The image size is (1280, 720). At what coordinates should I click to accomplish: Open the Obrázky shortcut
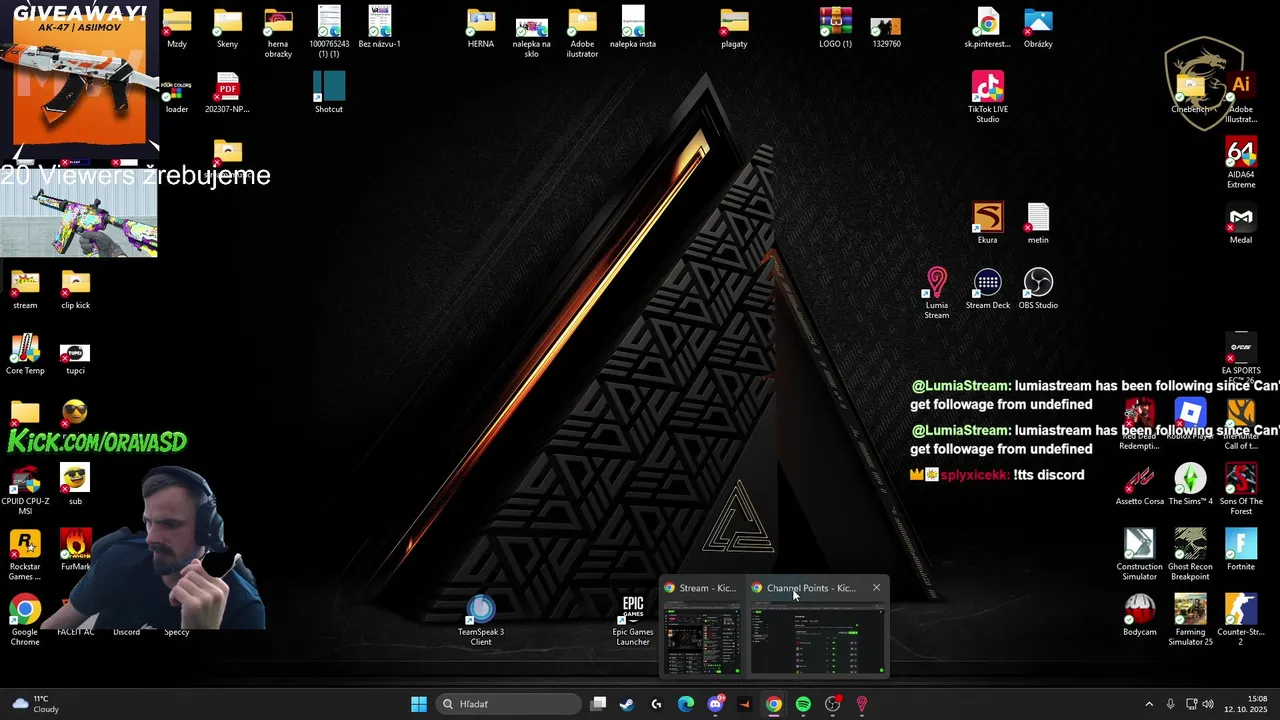point(1038,28)
